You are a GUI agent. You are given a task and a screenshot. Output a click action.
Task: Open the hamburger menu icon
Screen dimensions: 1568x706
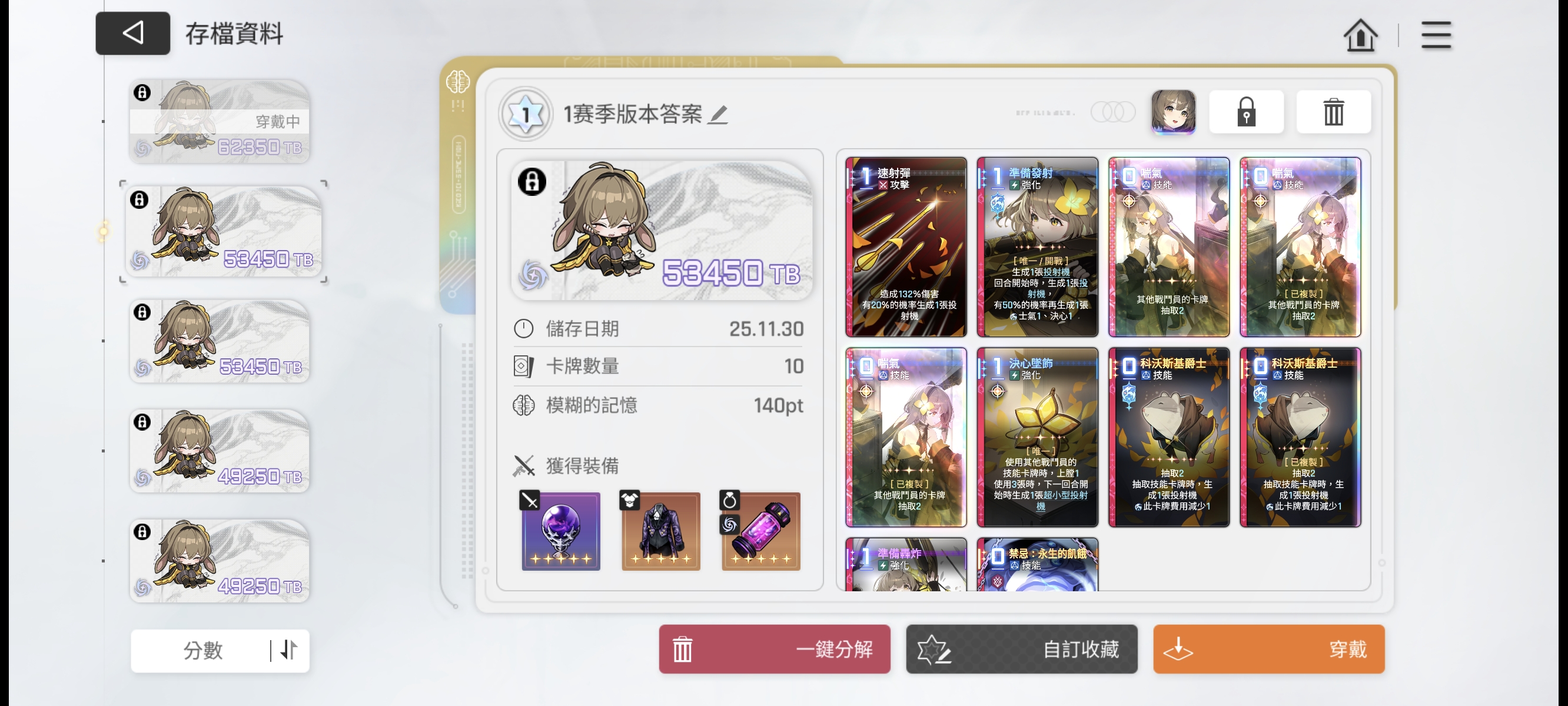pos(1436,35)
